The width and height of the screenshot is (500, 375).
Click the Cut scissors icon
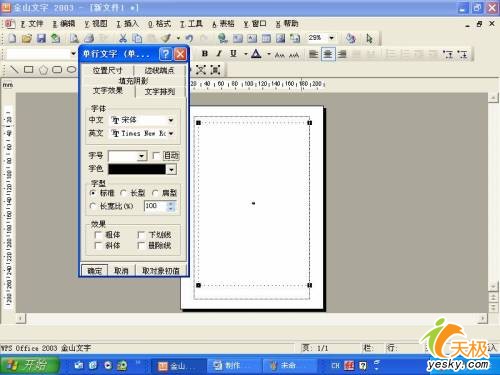(x=123, y=38)
